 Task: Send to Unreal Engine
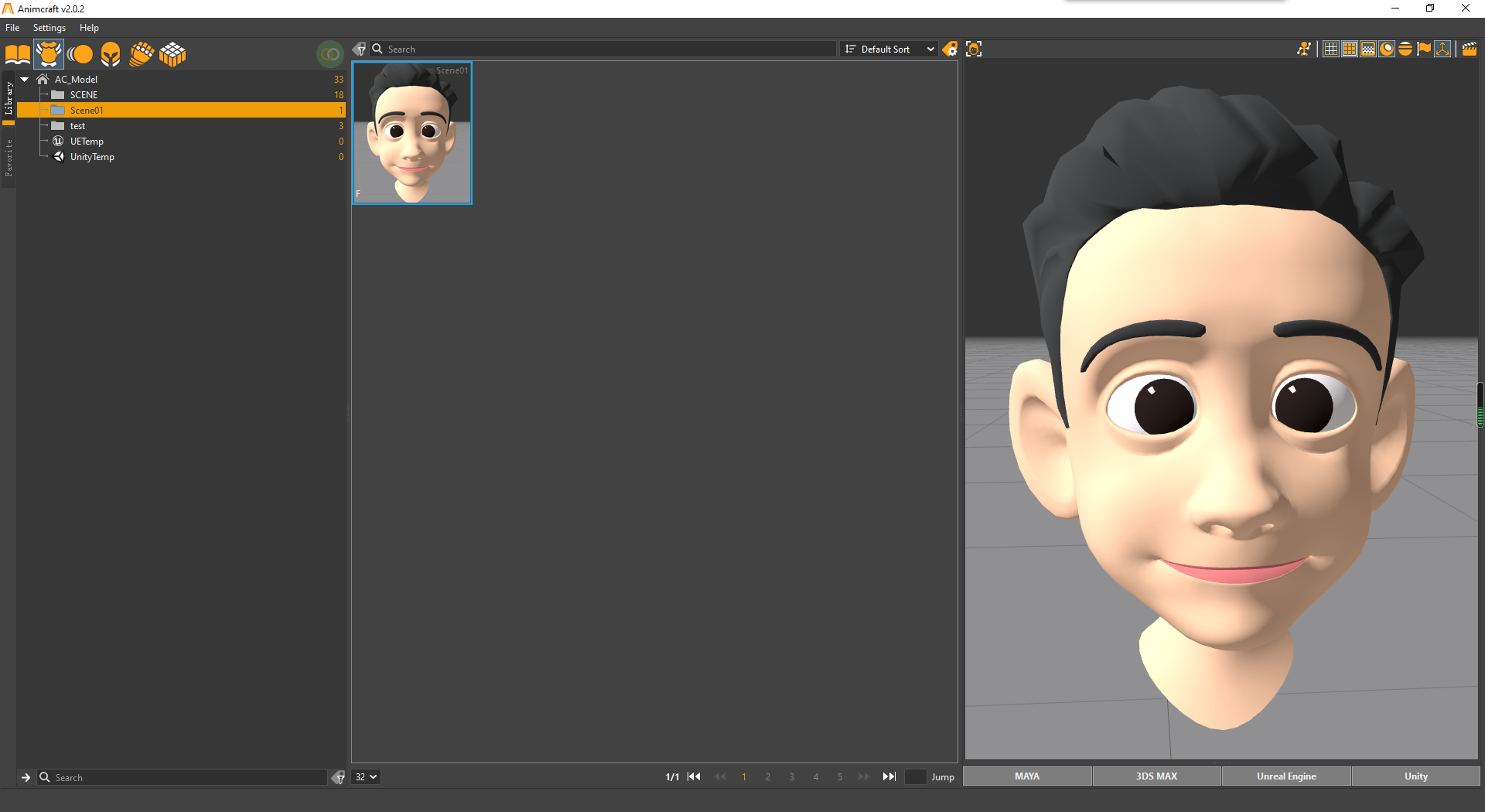[1286, 776]
